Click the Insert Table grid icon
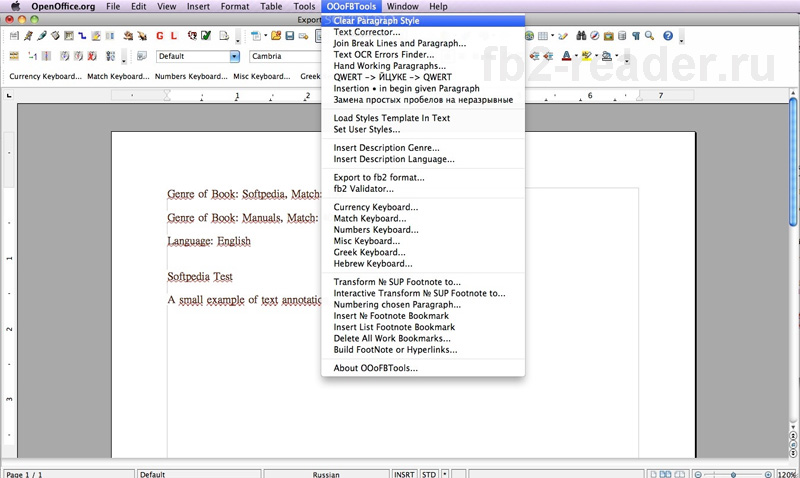This screenshot has width=800, height=478. pos(543,36)
